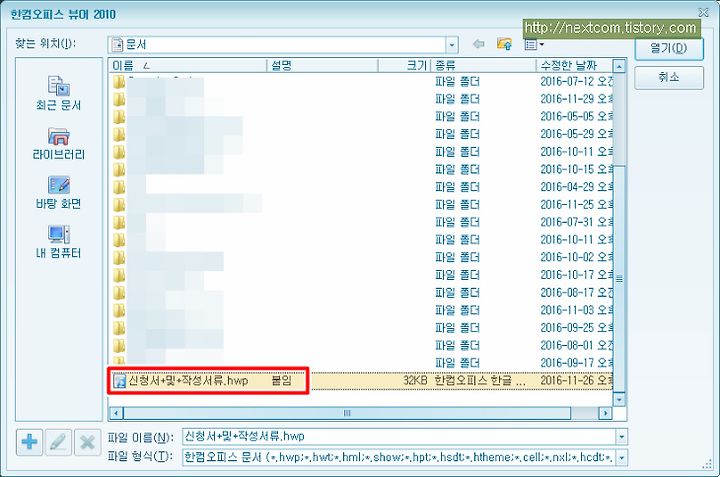Jump to the Desktop (바탕 화면) location
Screen dimensions: 720x477
pos(58,193)
